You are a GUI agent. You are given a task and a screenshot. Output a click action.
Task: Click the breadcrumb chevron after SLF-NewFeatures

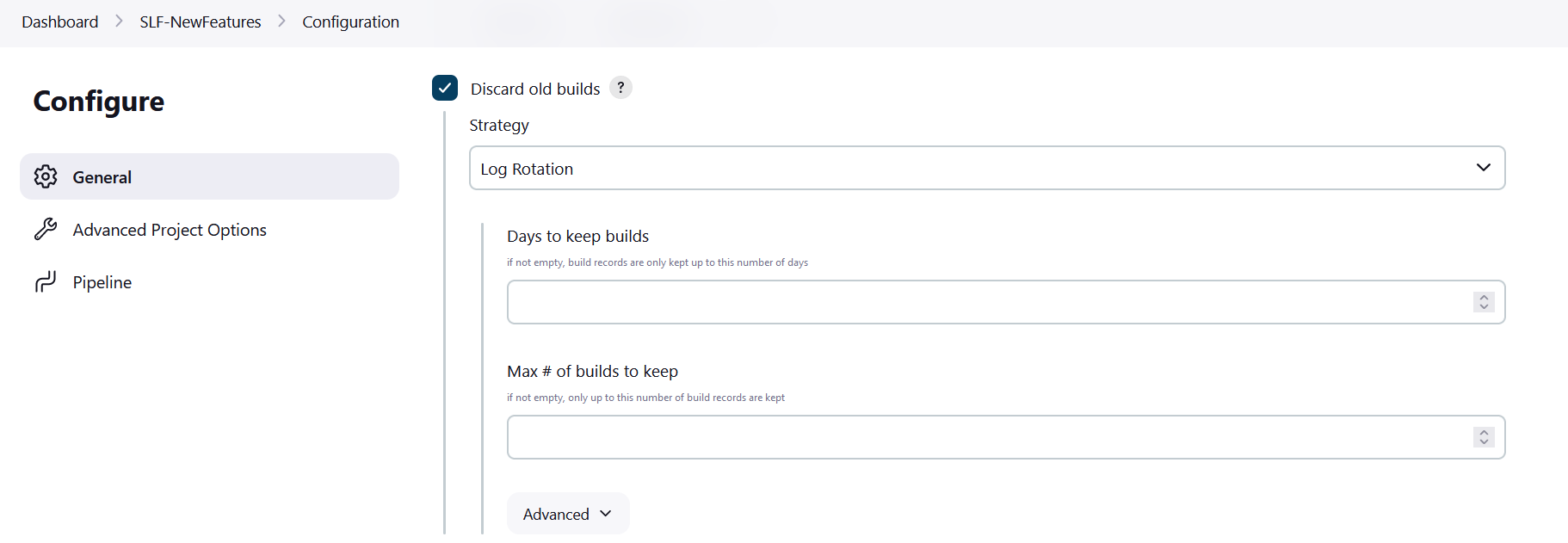281,22
